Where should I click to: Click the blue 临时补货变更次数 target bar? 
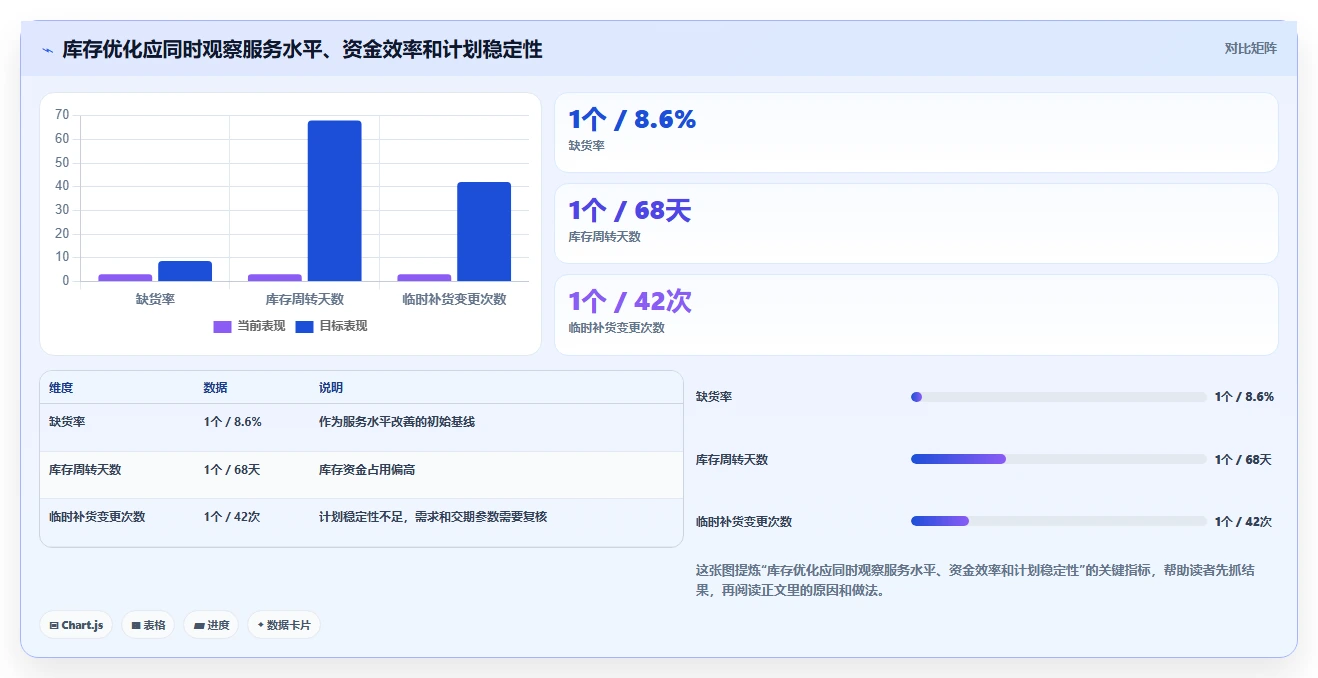[x=484, y=232]
